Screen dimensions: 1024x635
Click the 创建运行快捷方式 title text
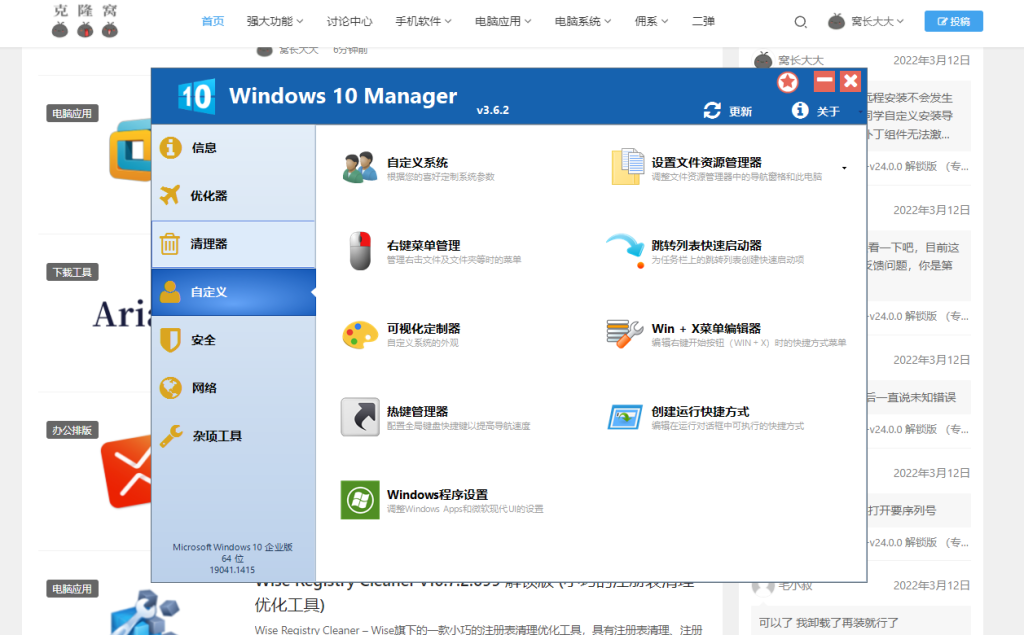(700, 412)
